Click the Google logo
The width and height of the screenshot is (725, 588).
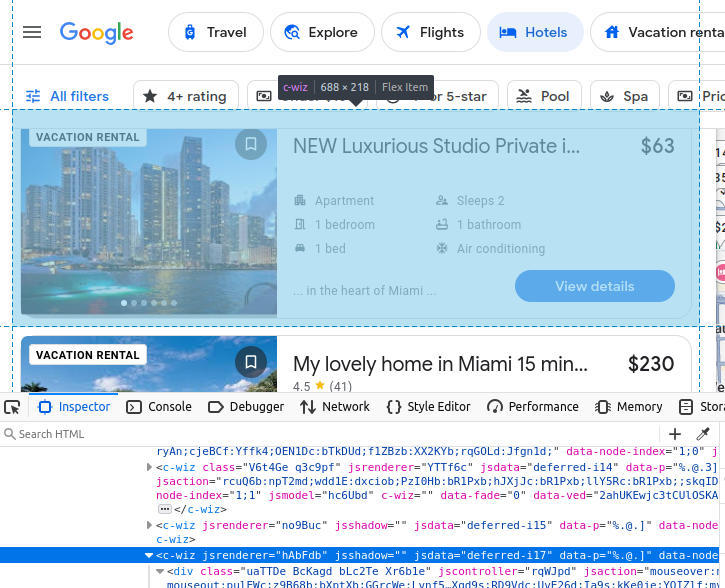coord(97,32)
